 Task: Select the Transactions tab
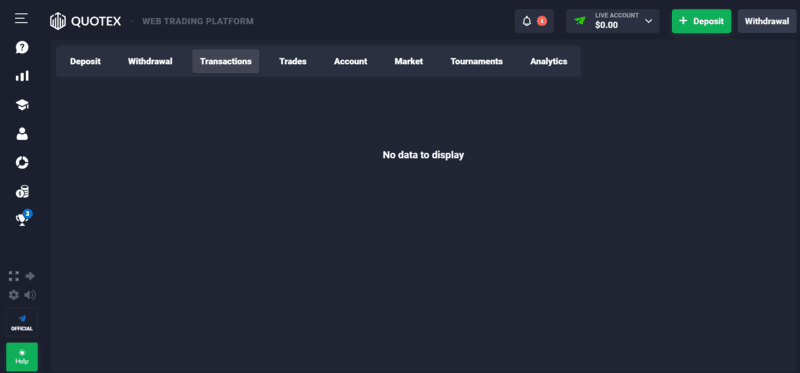pos(226,61)
